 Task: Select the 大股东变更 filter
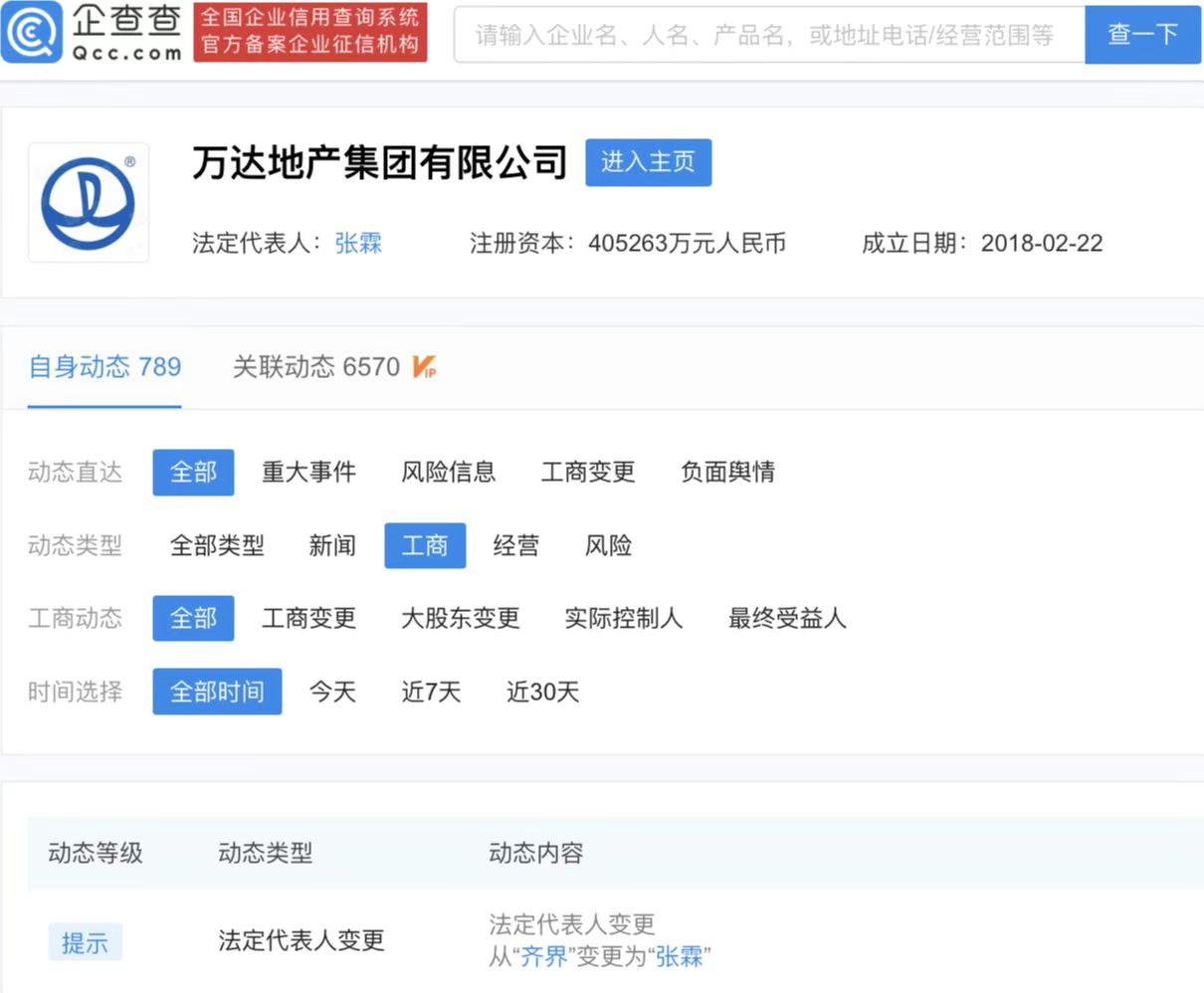coord(460,618)
